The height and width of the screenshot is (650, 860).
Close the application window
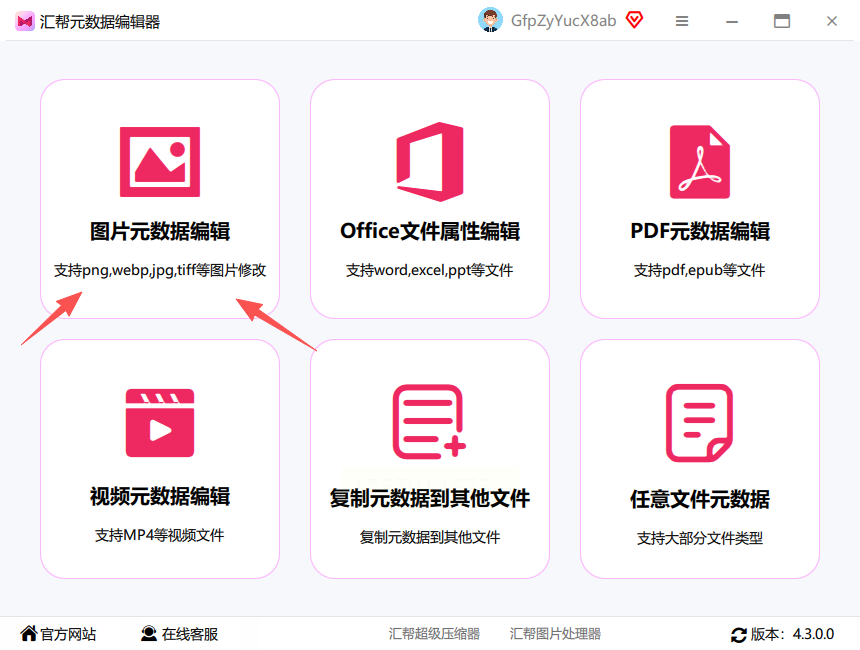831,21
